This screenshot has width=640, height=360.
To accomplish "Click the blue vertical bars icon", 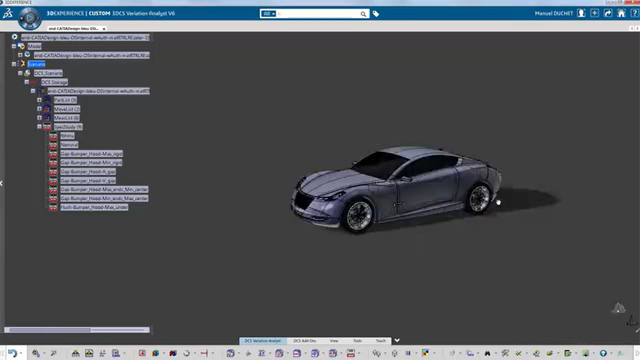I will click(408, 353).
